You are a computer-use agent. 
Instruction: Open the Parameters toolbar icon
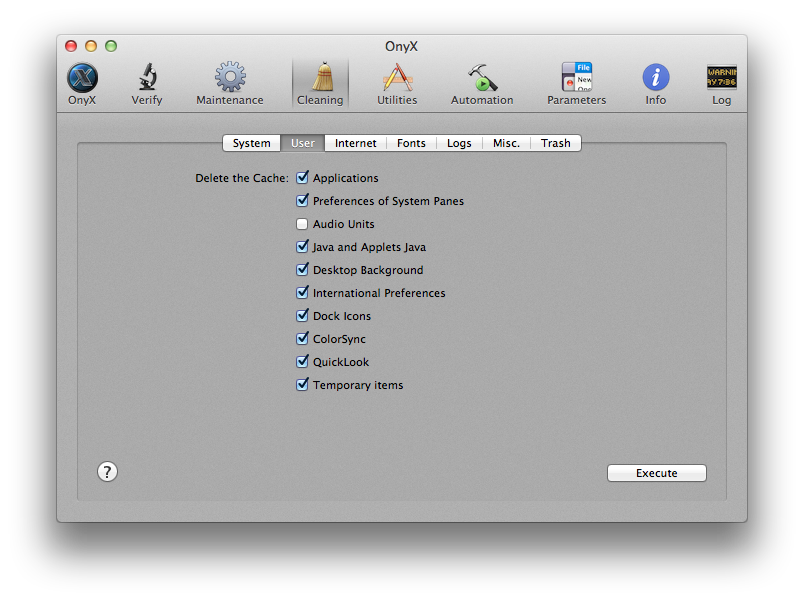pyautogui.click(x=576, y=78)
